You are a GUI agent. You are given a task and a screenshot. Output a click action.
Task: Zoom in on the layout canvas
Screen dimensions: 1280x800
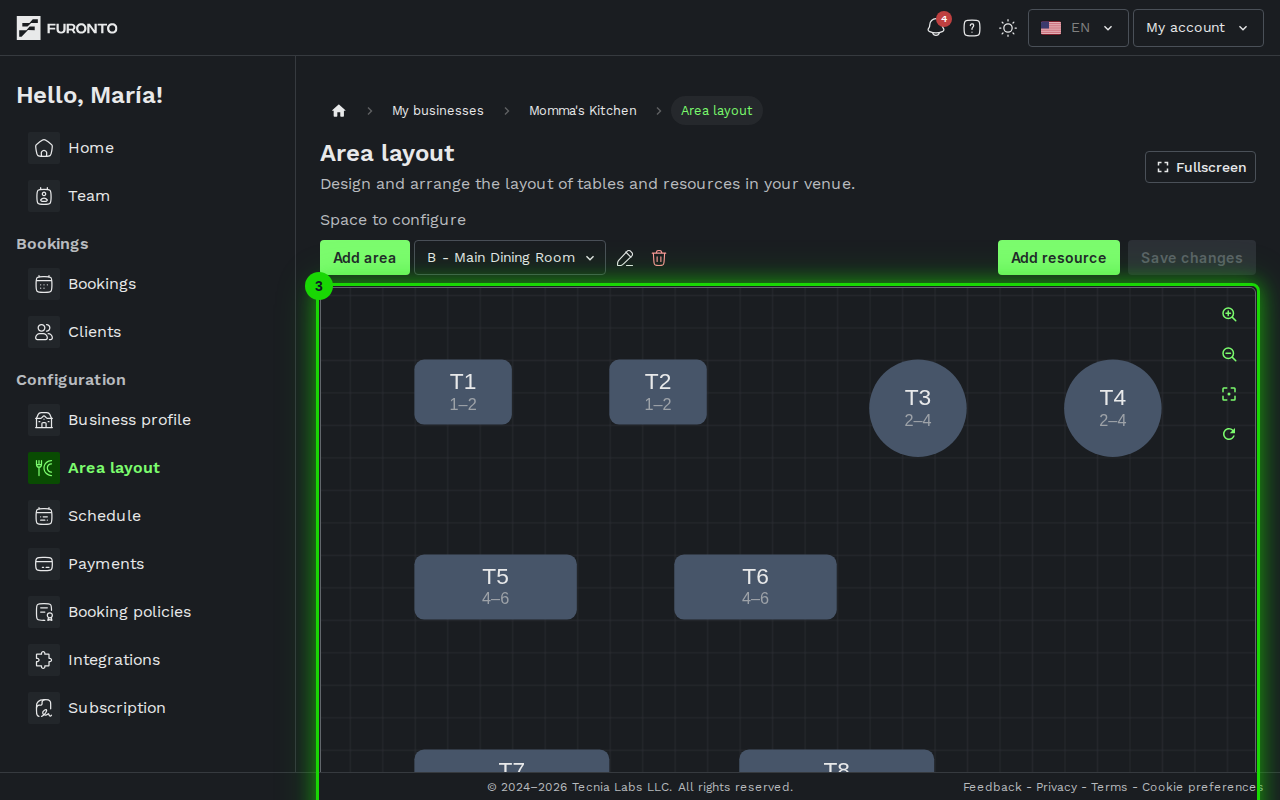(x=1230, y=314)
